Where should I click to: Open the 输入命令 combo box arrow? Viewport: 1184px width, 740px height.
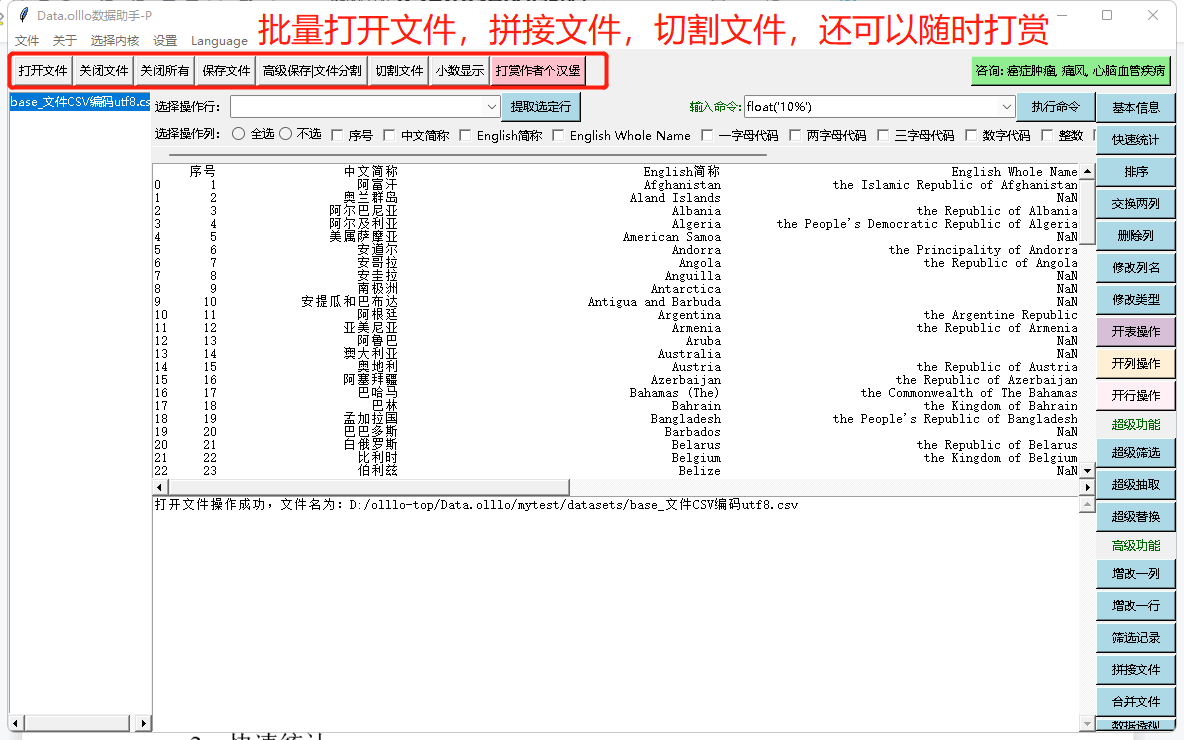(1006, 107)
